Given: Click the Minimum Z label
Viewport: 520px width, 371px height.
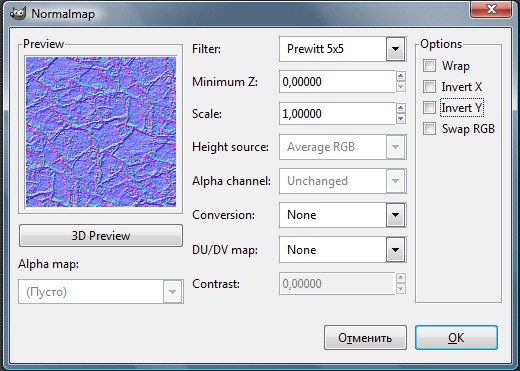Looking at the screenshot, I should [225, 82].
